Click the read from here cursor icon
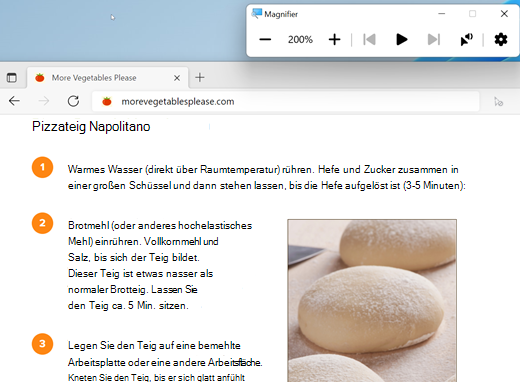 (x=466, y=40)
